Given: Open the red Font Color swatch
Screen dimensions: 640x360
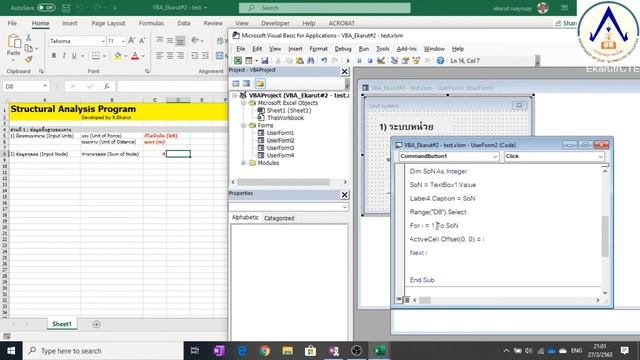Looking at the screenshot, I should click(135, 56).
